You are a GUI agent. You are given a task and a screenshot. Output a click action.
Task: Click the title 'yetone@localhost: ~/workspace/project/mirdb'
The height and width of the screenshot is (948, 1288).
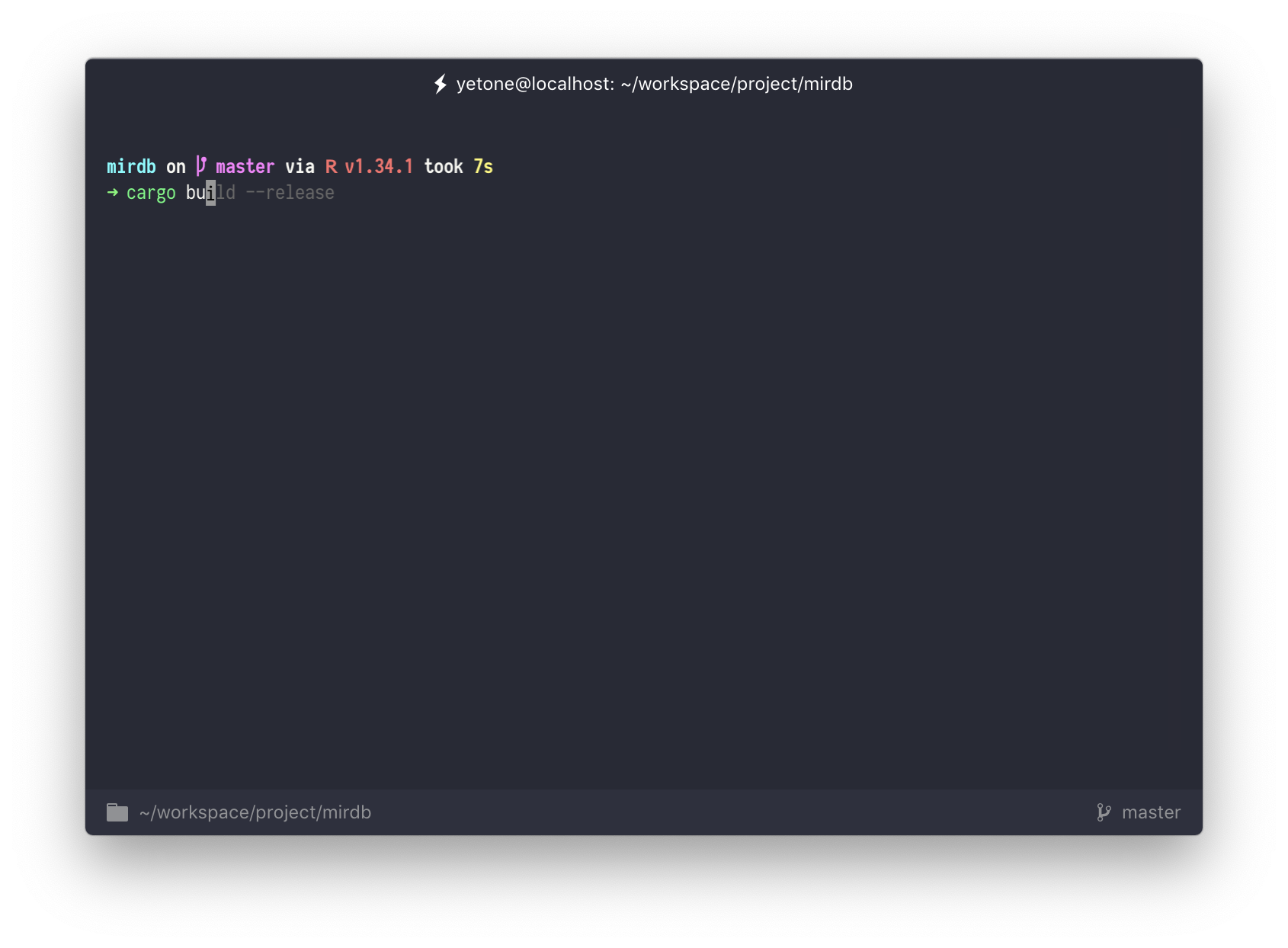654,84
